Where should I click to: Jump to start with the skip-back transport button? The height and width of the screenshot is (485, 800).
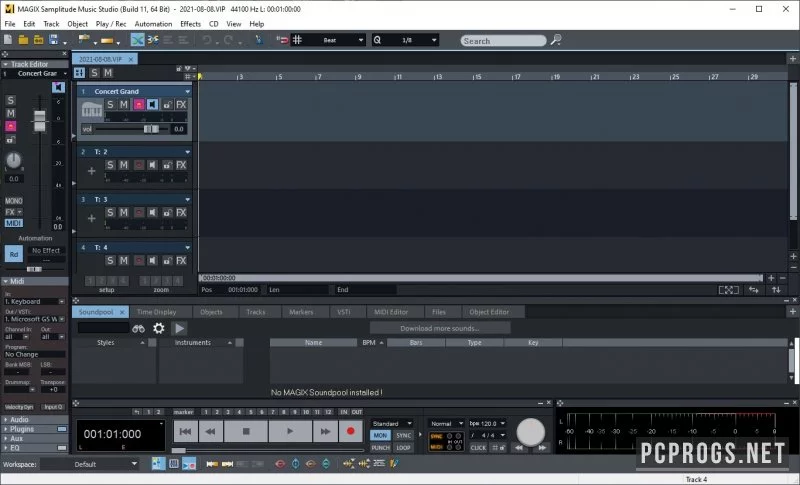pos(185,431)
